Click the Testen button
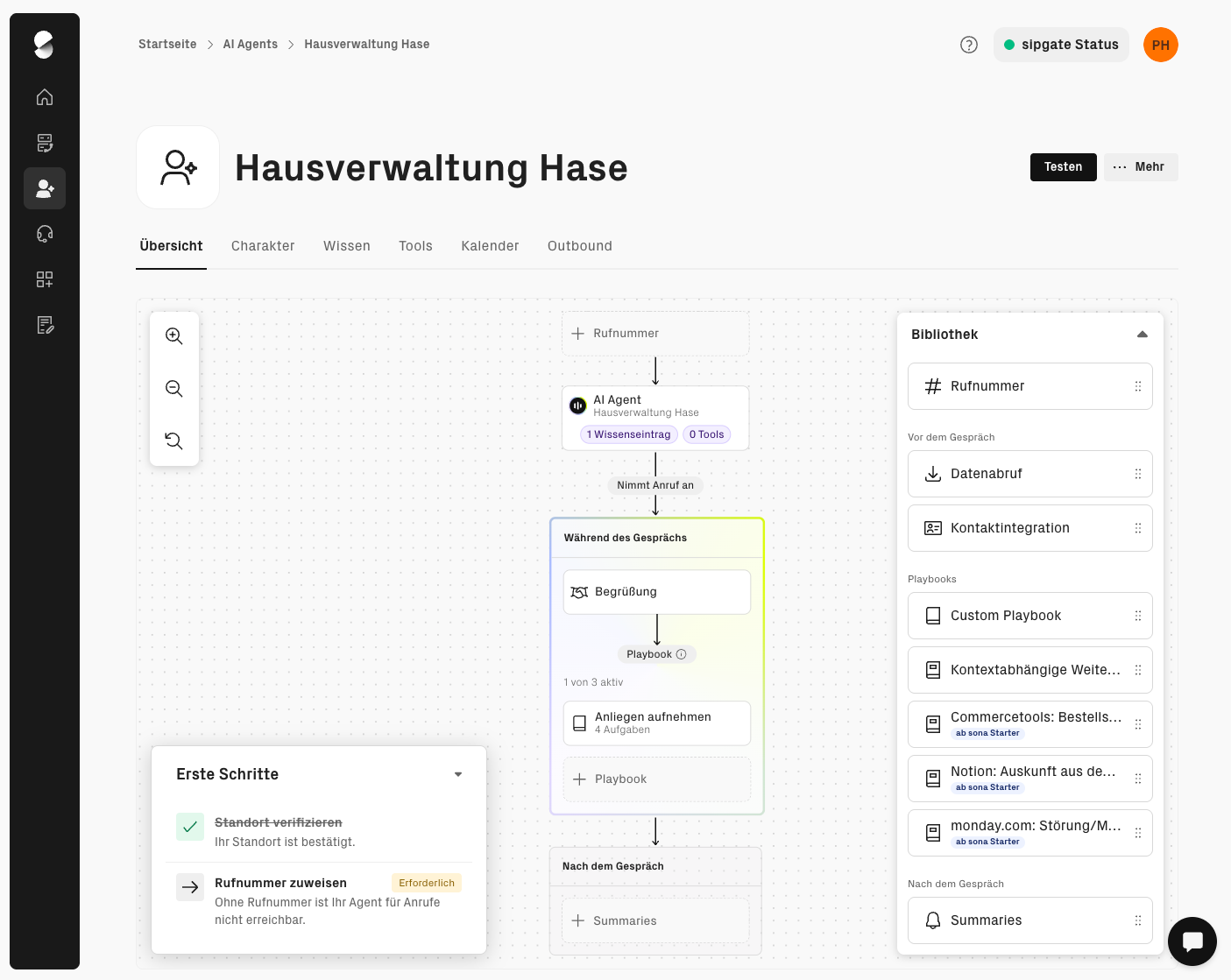The height and width of the screenshot is (980, 1231). (x=1064, y=167)
